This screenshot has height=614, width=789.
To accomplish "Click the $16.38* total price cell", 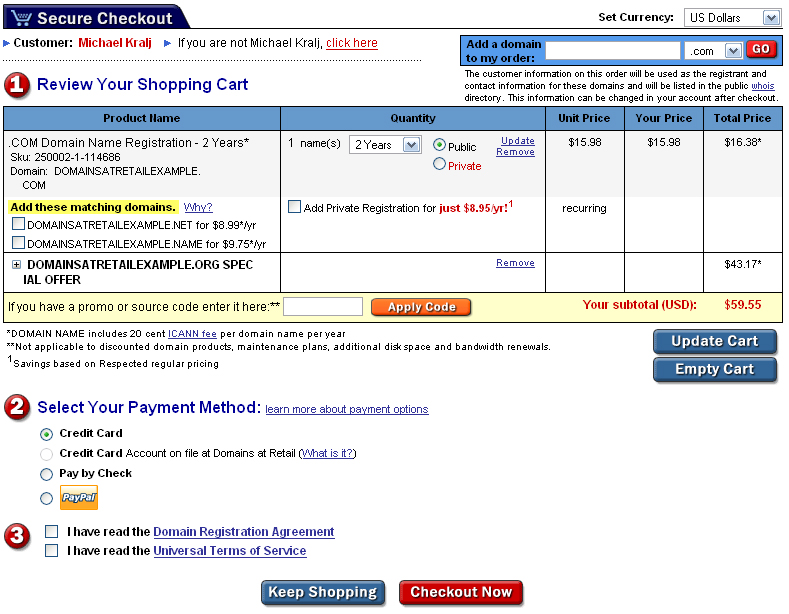I will 743,142.
